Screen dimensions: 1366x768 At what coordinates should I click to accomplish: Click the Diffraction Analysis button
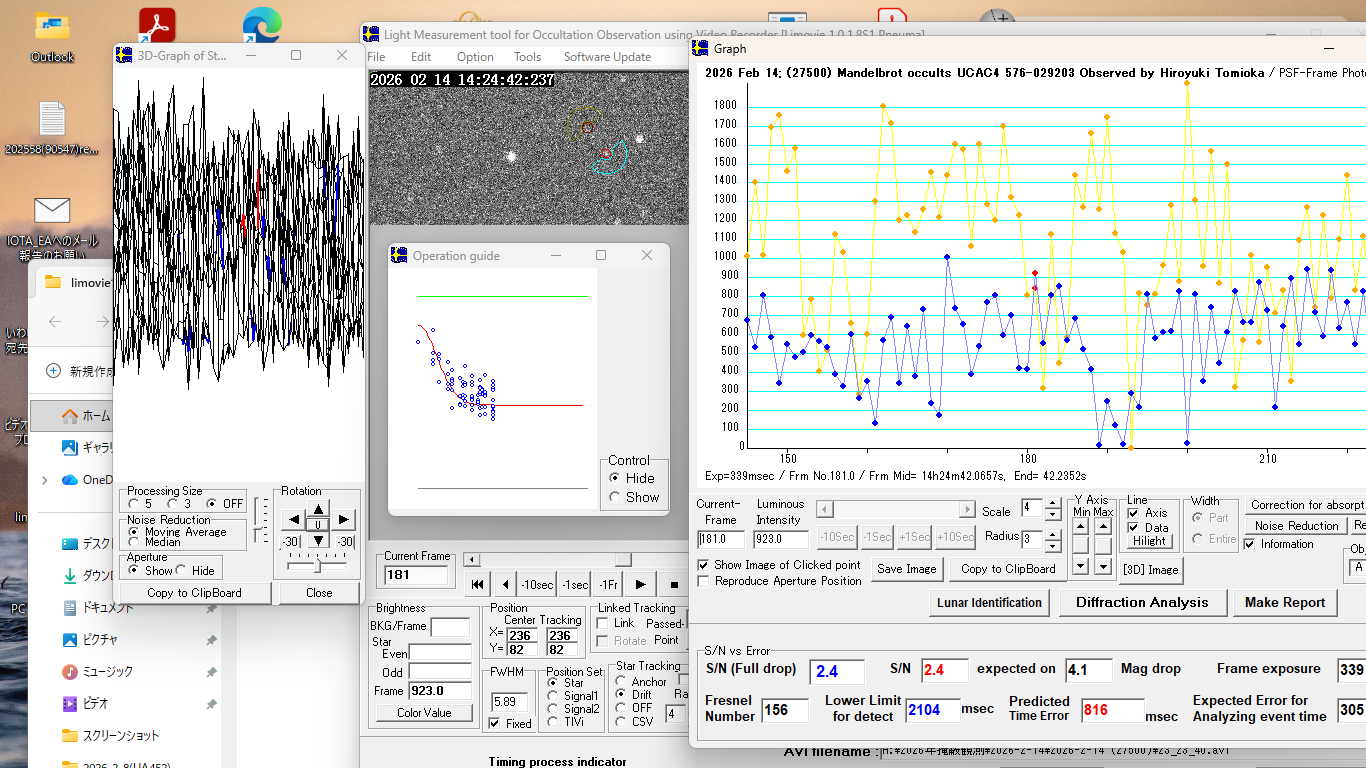pyautogui.click(x=1142, y=602)
